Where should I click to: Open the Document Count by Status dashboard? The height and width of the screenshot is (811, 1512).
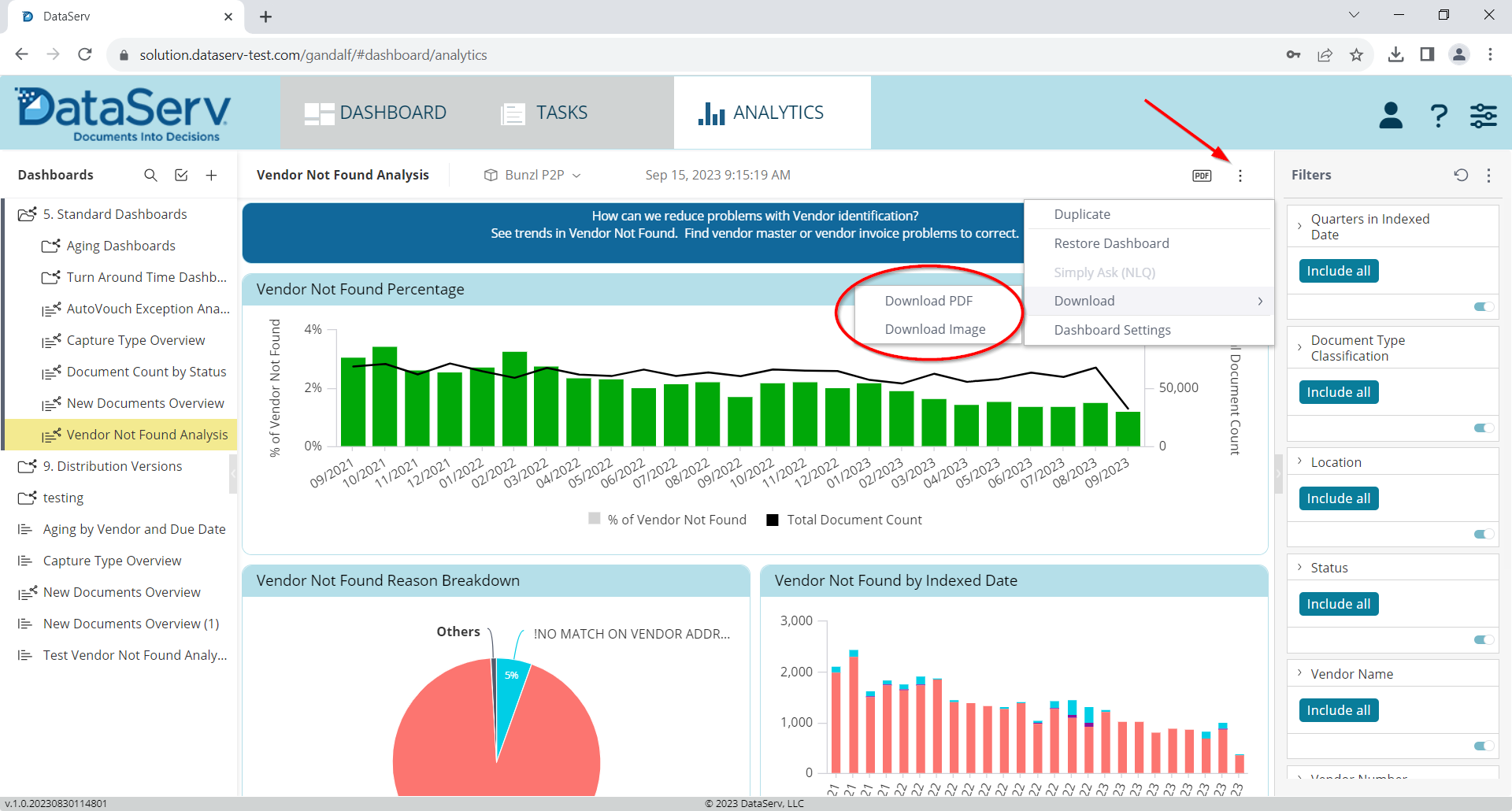135,372
